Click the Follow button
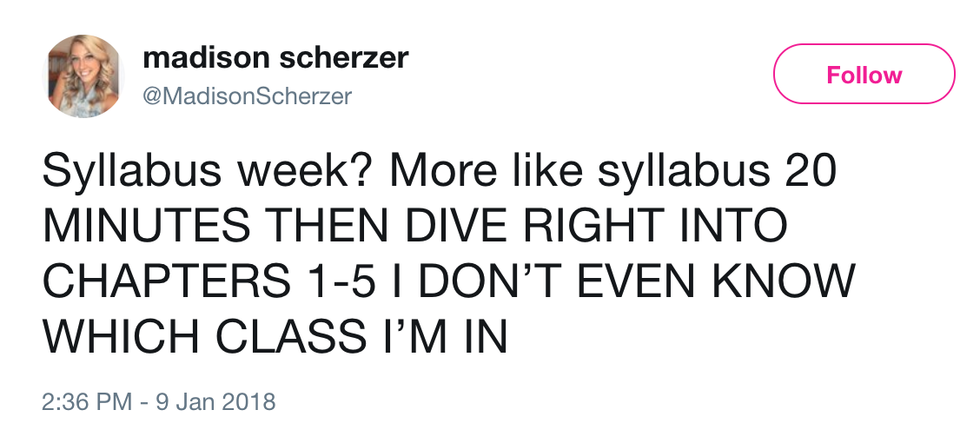Image resolution: width=980 pixels, height=436 pixels. click(864, 75)
